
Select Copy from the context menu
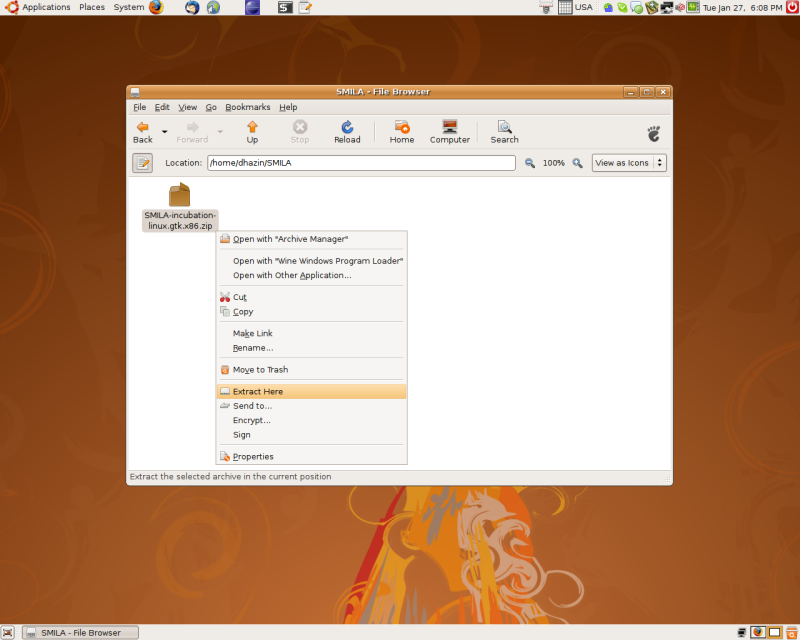[311, 311]
